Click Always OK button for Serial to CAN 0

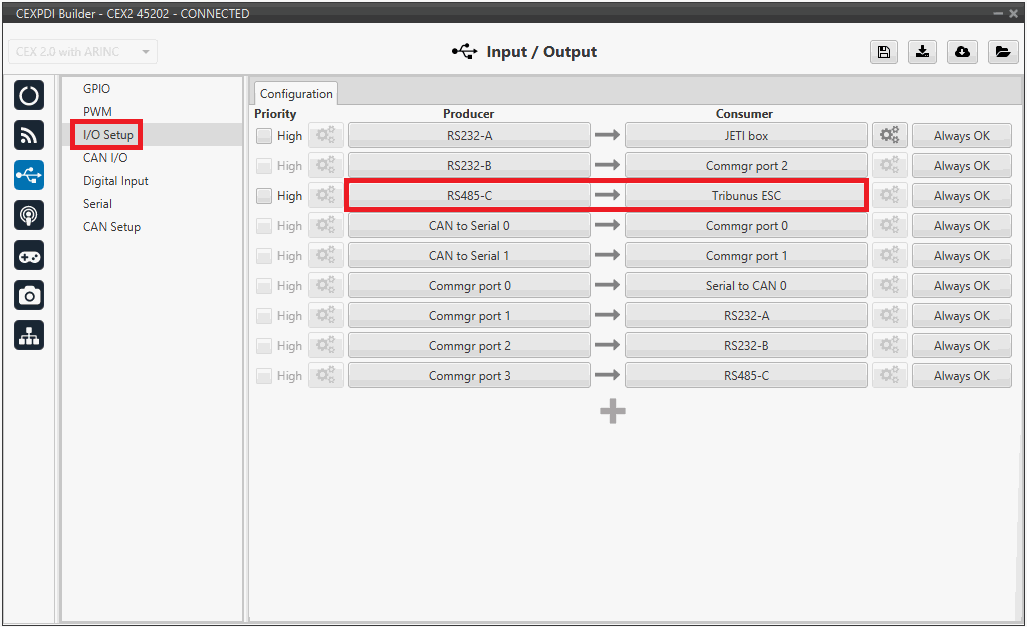[x=961, y=286]
